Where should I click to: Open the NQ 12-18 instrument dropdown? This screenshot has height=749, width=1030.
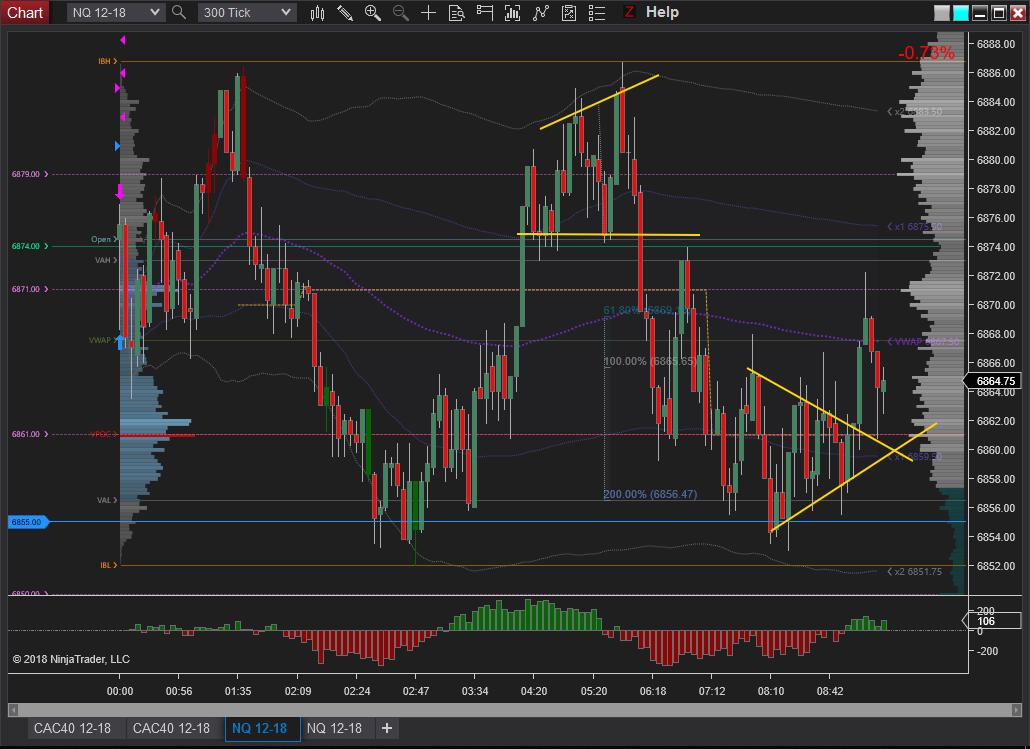(116, 12)
